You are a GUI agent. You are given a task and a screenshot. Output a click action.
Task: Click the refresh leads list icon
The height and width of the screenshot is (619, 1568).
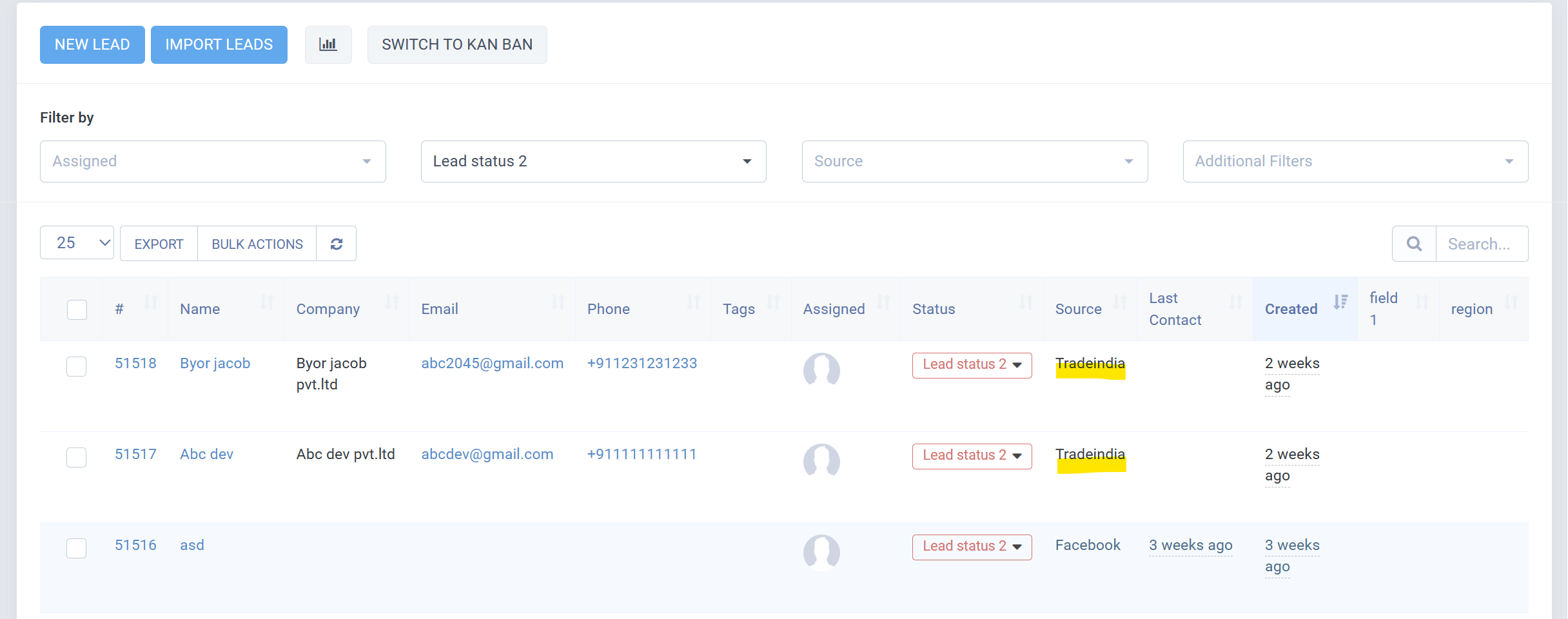point(336,244)
